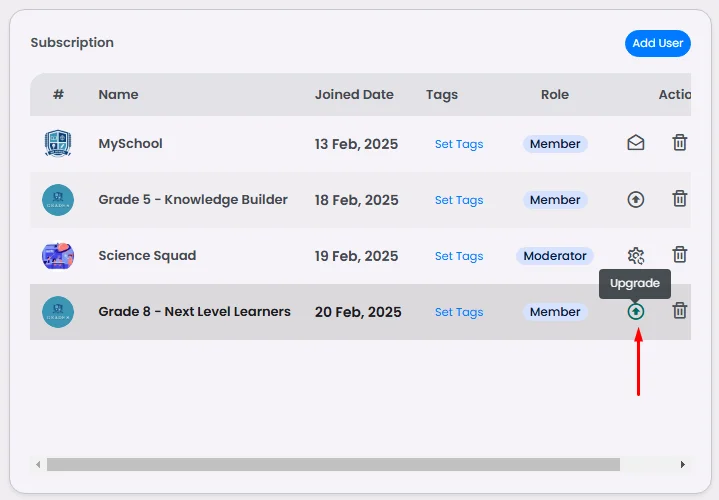This screenshot has width=719, height=500.
Task: Set Tags for Grade 5 row
Action: coord(459,200)
